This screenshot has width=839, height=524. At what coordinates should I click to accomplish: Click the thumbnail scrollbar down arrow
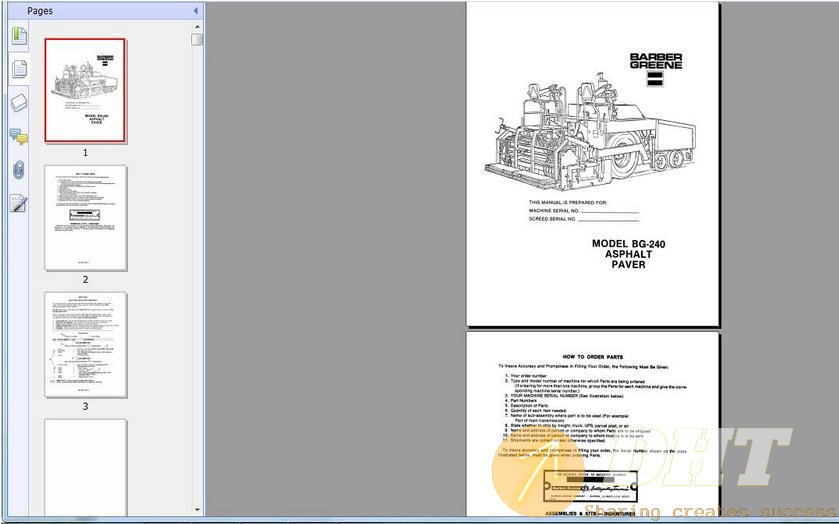pyautogui.click(x=197, y=510)
